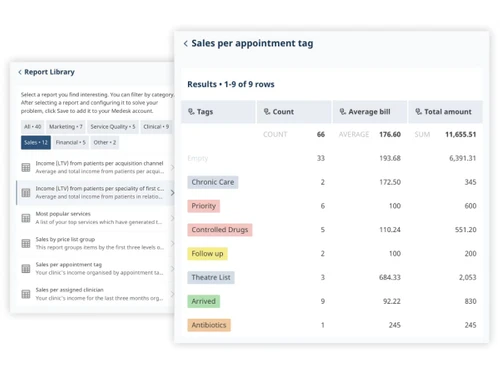Click Chronic Care average 172.50
Image resolution: width=500 pixels, height=375 pixels.
390,182
